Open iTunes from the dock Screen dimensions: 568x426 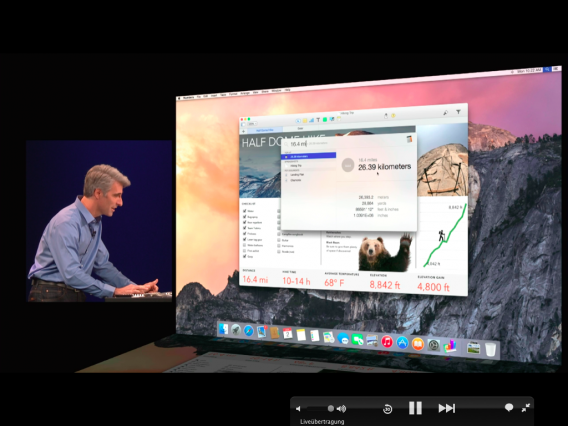pyautogui.click(x=387, y=342)
